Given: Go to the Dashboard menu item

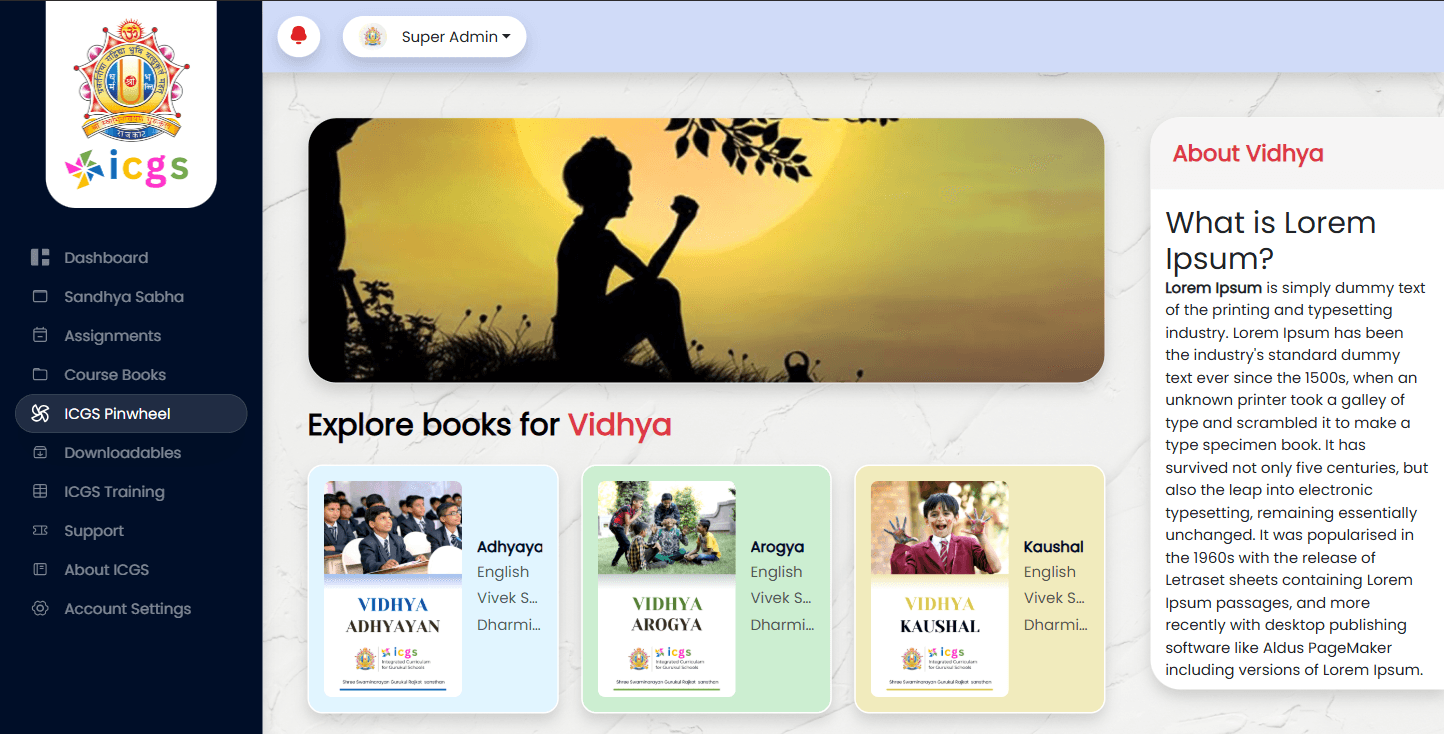Looking at the screenshot, I should click(x=106, y=258).
